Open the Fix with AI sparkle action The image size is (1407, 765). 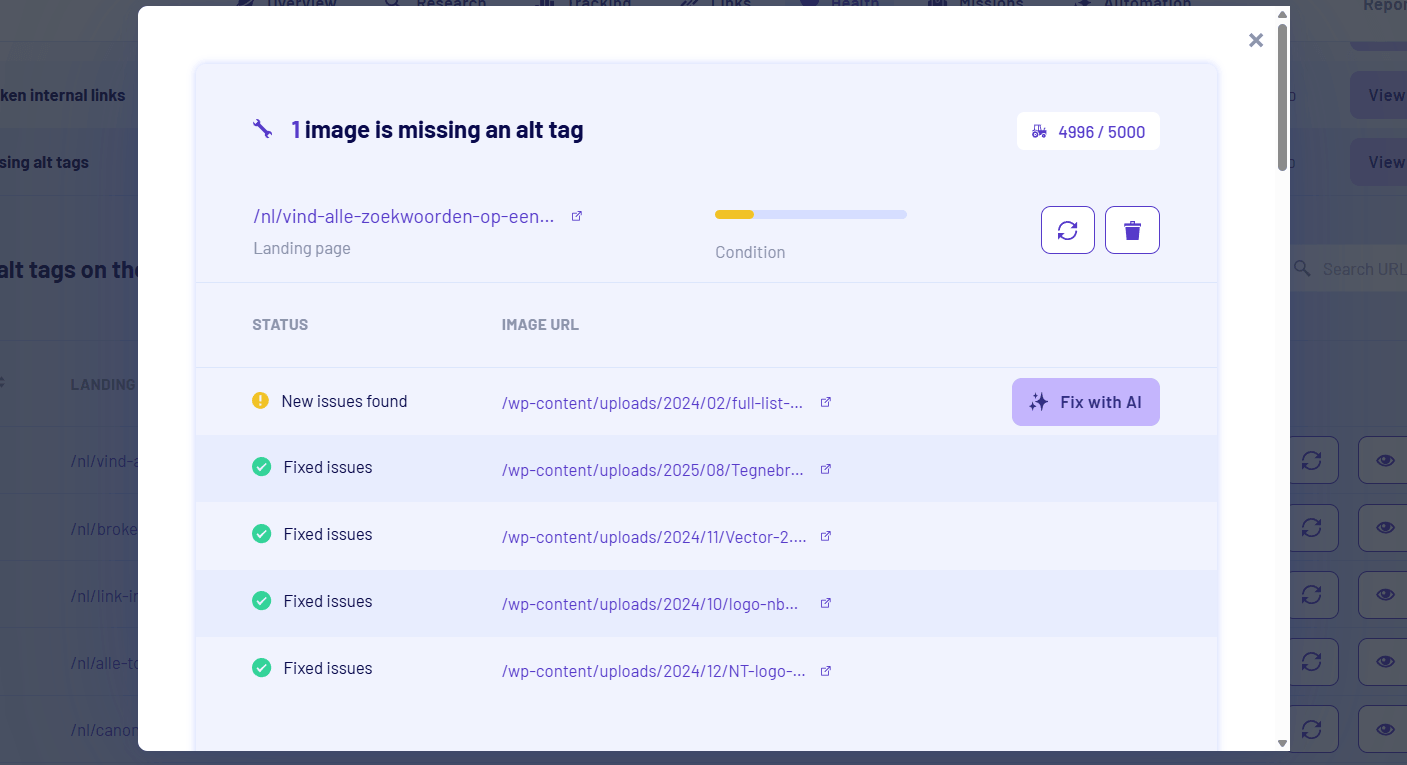pos(1085,401)
